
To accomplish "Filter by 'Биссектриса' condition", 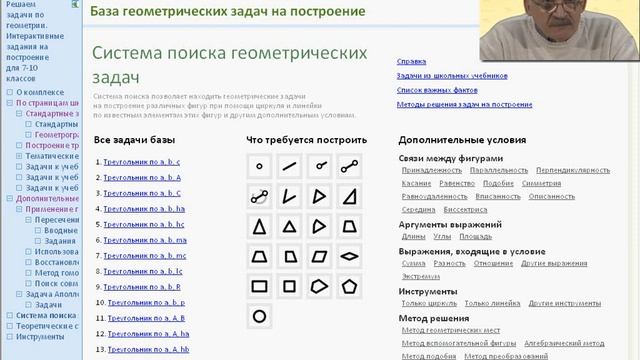I will (x=465, y=209).
